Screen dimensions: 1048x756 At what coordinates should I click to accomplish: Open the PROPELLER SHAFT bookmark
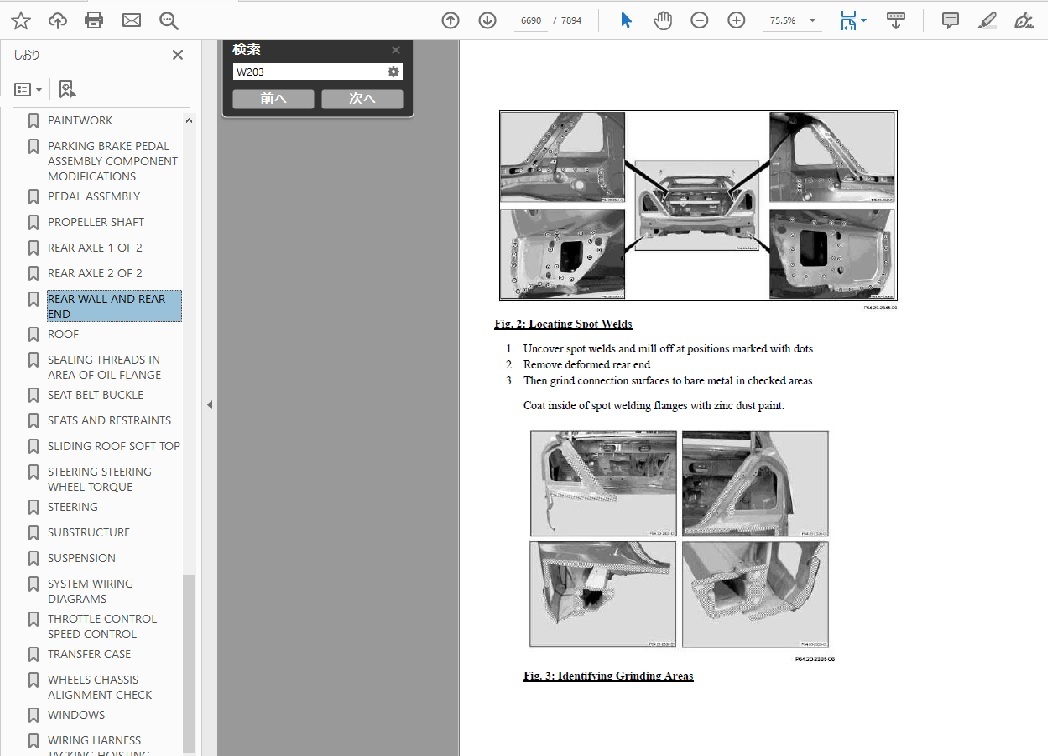[96, 222]
